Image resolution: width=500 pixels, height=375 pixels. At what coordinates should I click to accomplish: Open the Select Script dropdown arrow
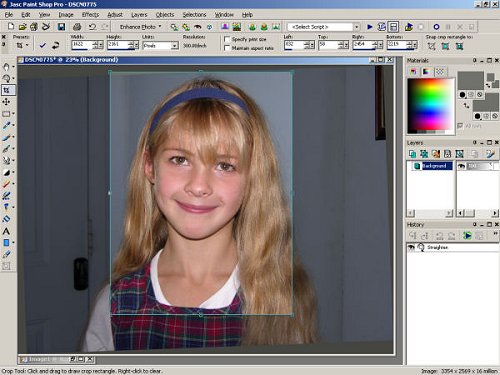point(356,27)
